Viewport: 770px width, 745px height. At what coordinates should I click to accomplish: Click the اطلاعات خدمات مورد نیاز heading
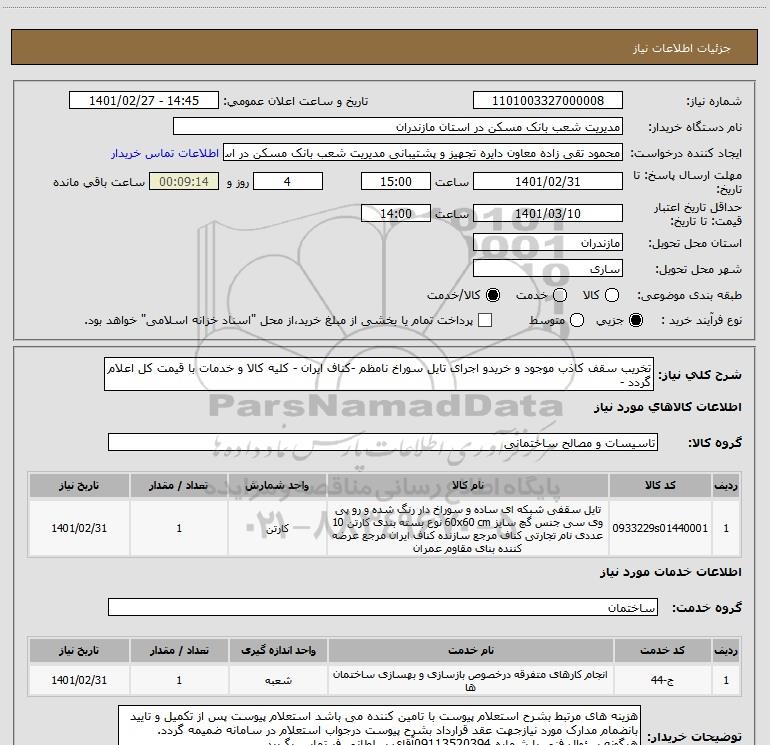(670, 572)
